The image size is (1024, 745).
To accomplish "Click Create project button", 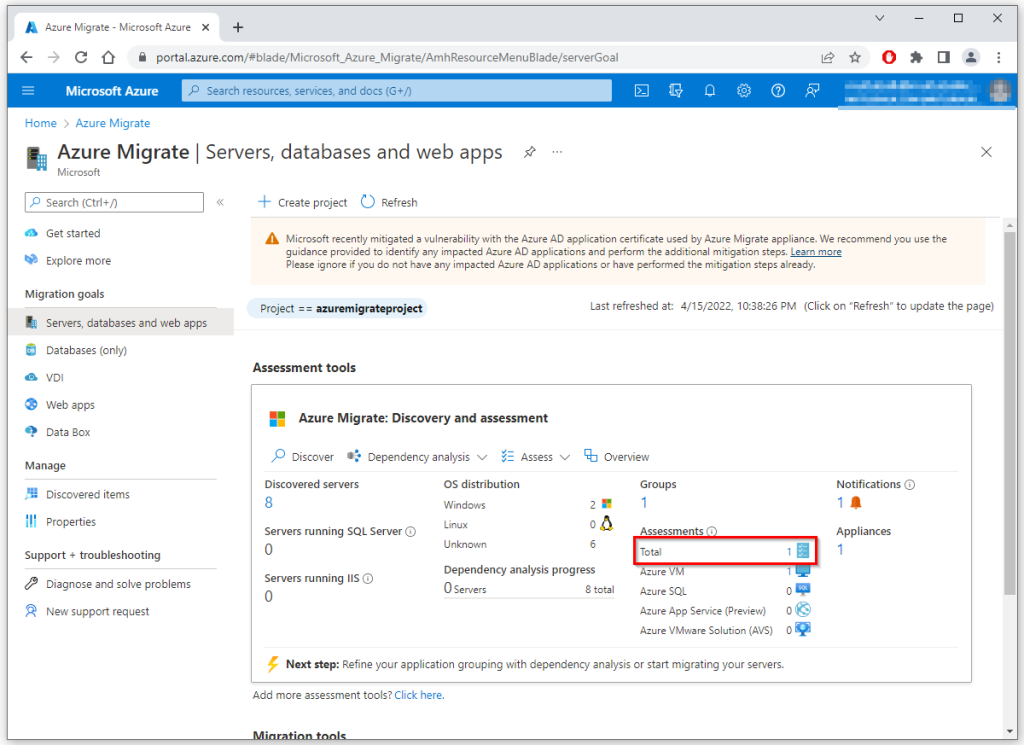I will [x=302, y=202].
